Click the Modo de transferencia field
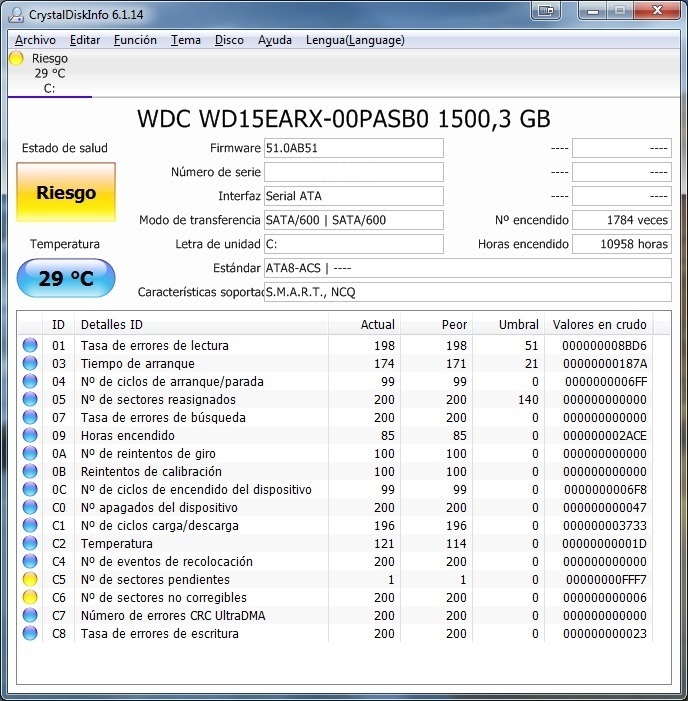688x701 pixels. tap(354, 220)
